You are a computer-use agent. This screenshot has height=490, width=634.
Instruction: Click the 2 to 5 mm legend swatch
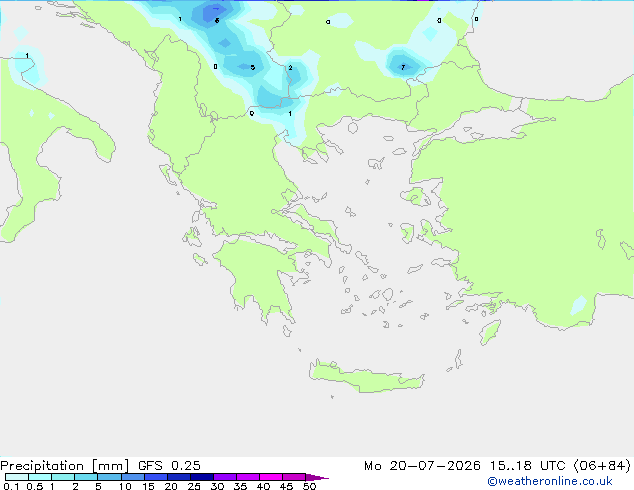pyautogui.click(x=86, y=477)
